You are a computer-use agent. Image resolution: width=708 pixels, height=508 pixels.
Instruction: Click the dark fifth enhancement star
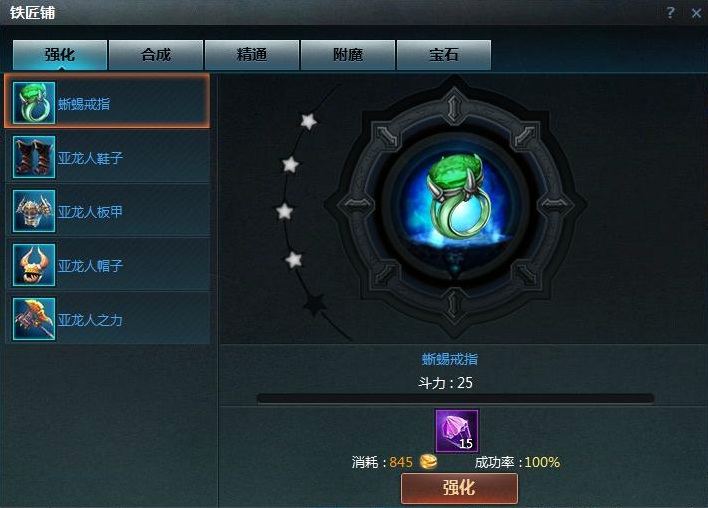[x=315, y=304]
